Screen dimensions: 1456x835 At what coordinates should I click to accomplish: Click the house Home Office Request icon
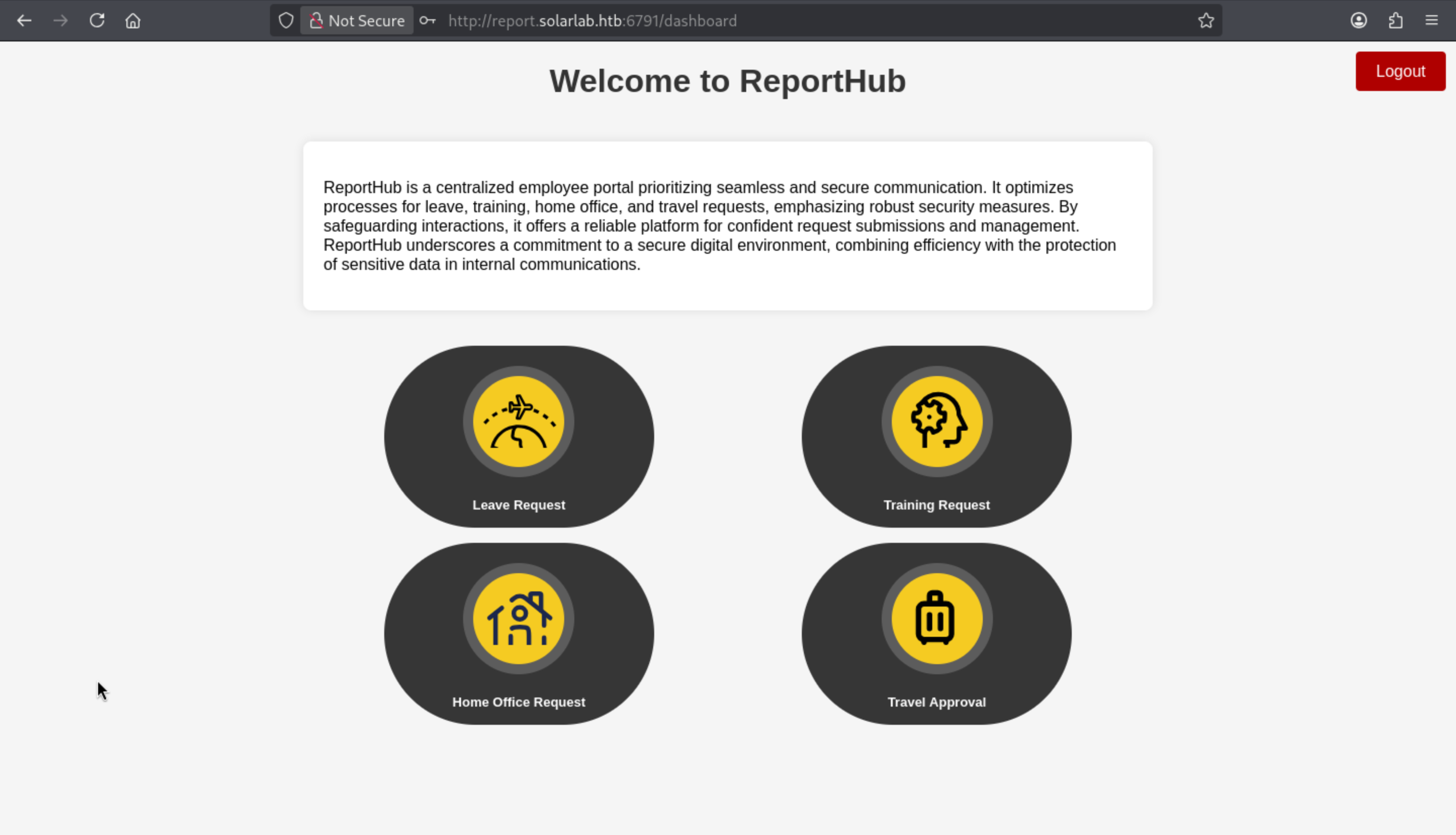point(518,619)
